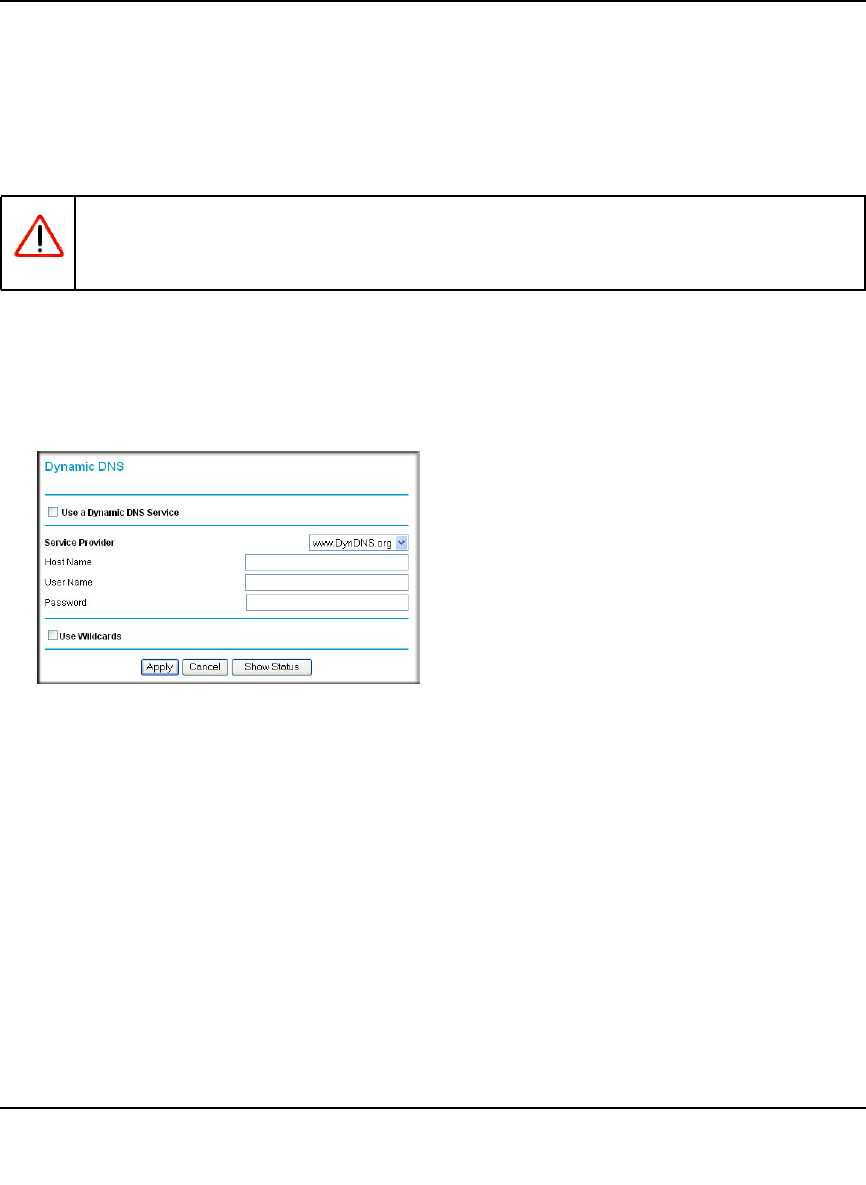866x1185 pixels.
Task: Click the Use Wildcards label text
Action: (91, 636)
